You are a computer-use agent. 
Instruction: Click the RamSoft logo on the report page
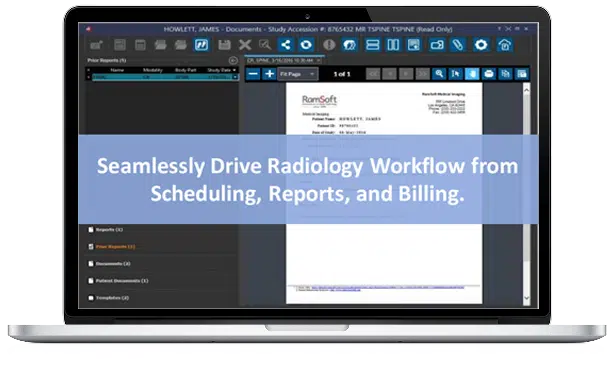319,101
